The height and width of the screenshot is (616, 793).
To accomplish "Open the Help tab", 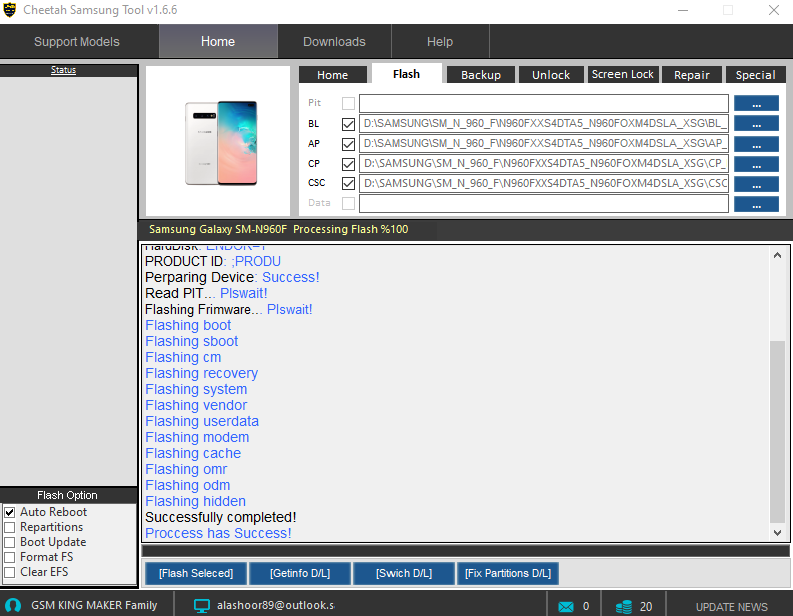I will coord(440,41).
